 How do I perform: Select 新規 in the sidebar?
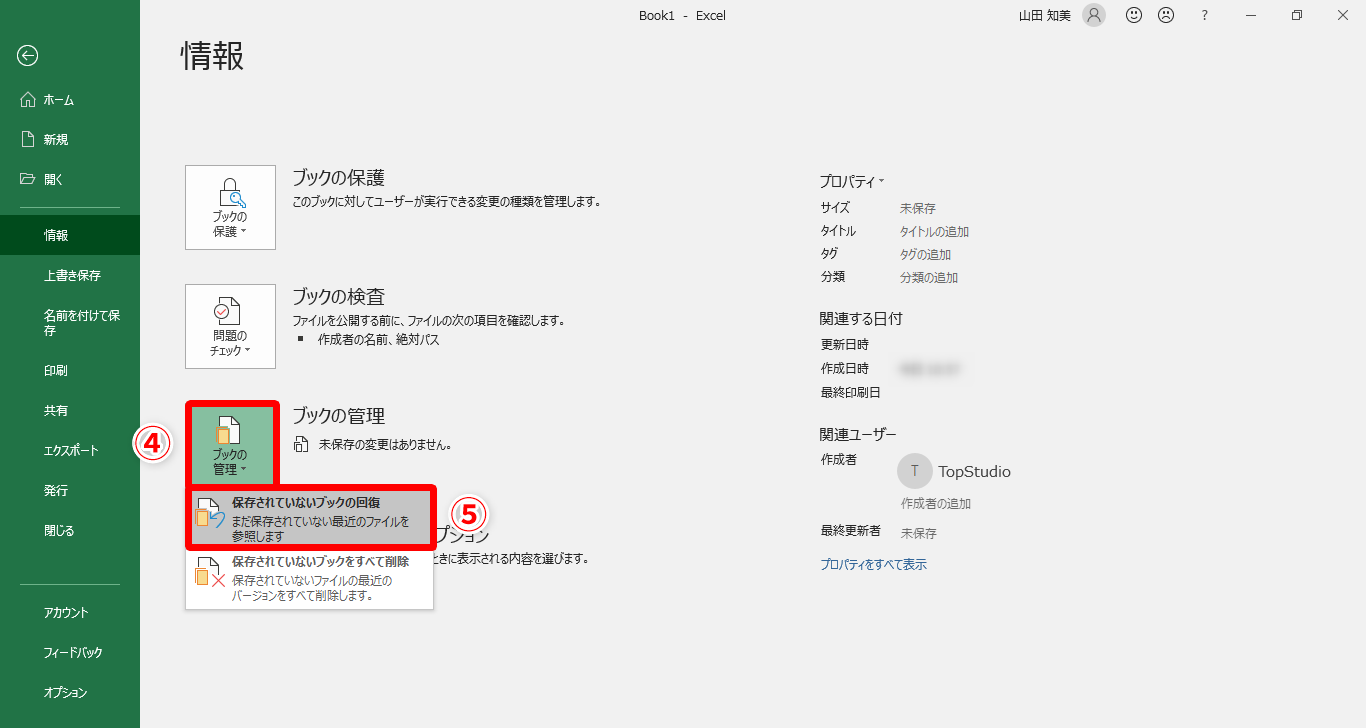(70, 140)
